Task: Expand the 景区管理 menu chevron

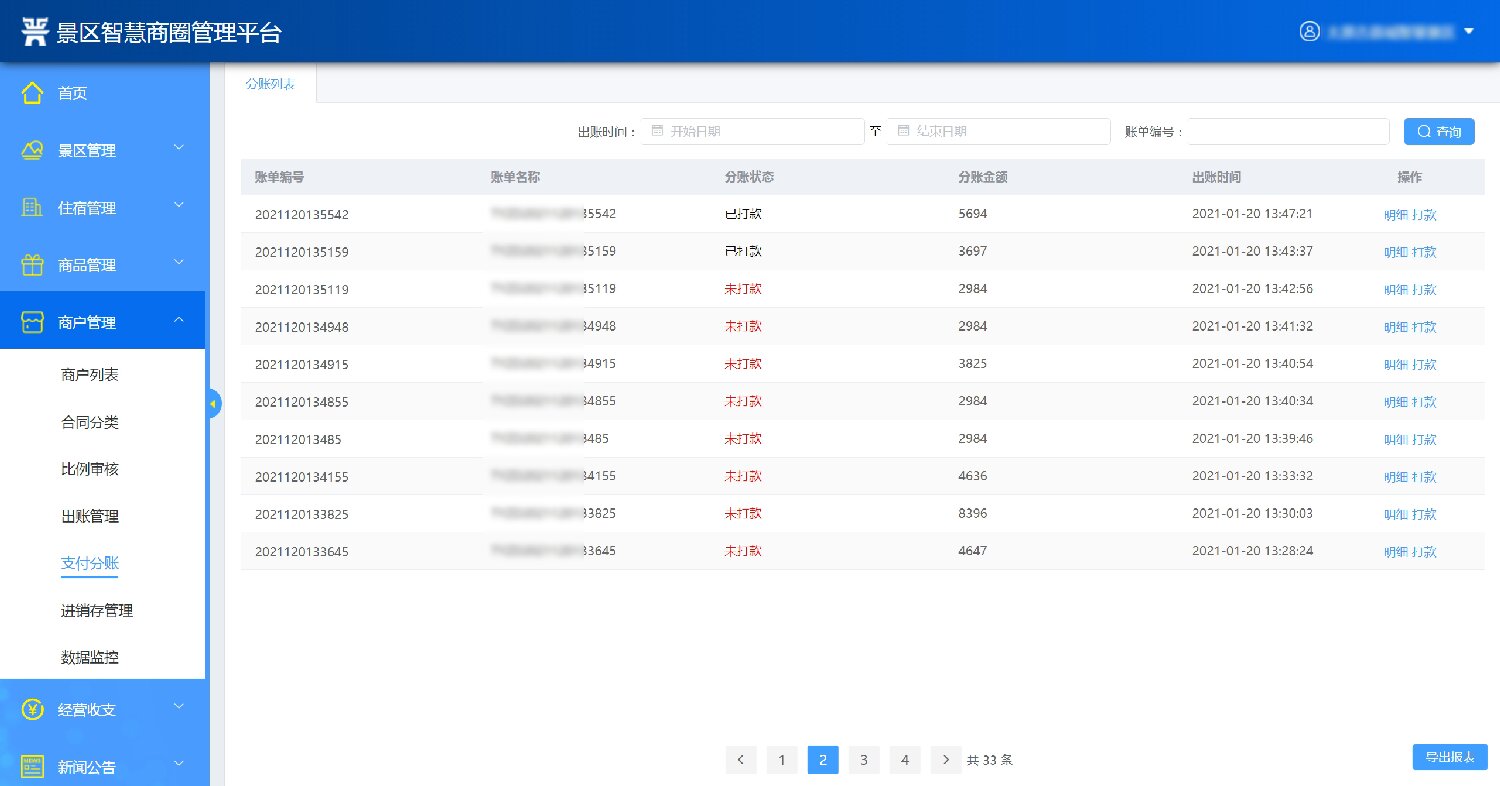Action: [x=179, y=149]
